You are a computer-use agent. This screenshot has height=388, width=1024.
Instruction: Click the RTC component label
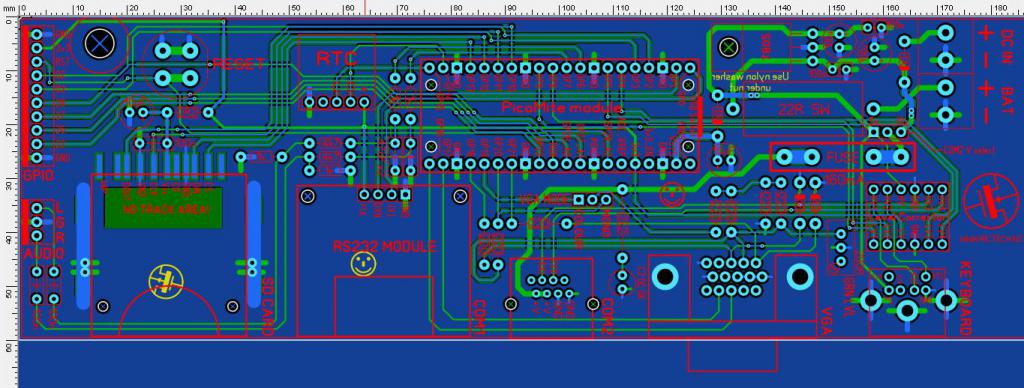(x=336, y=58)
